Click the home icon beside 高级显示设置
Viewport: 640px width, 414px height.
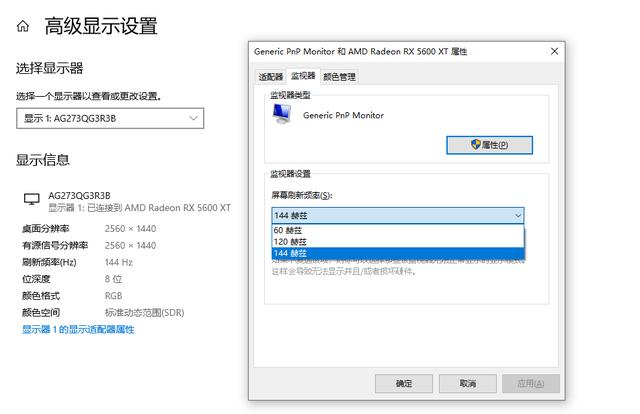click(x=23, y=27)
